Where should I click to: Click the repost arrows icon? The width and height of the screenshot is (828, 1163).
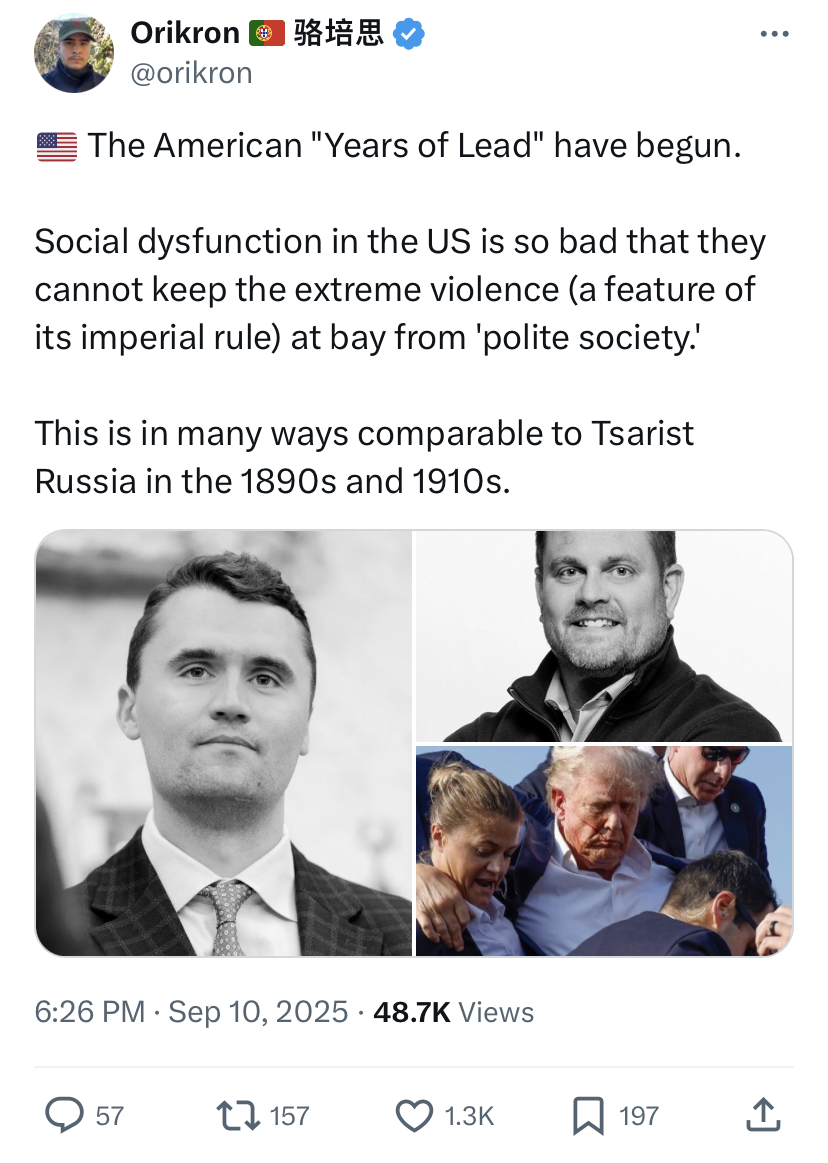pyautogui.click(x=237, y=1115)
